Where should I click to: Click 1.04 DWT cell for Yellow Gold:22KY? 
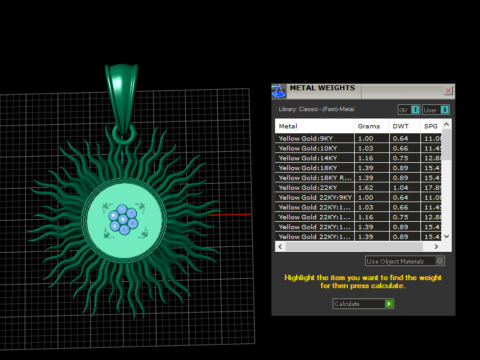405,188
